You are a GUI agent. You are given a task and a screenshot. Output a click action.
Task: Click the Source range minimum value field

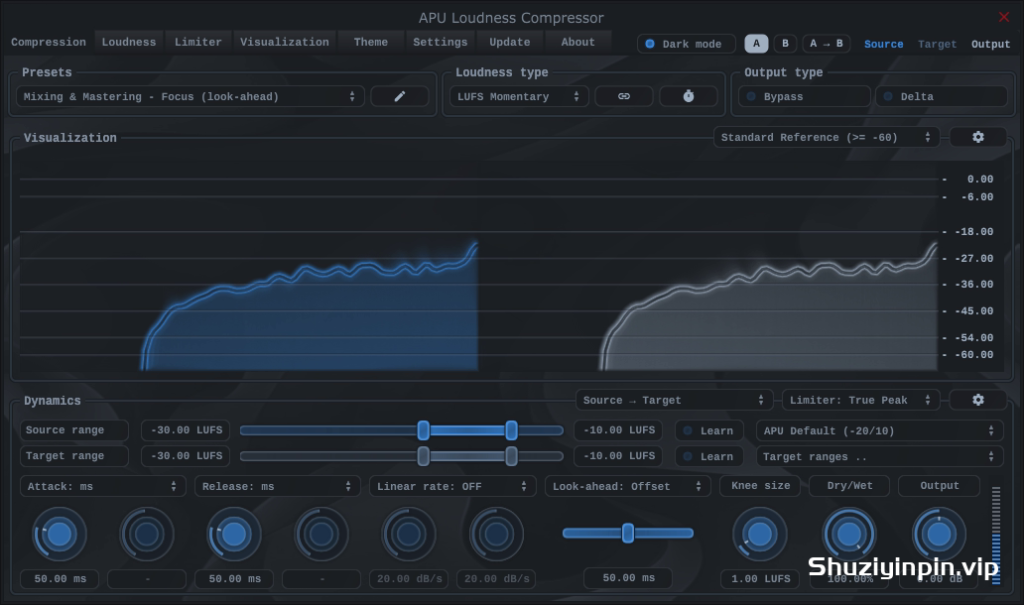coord(185,430)
